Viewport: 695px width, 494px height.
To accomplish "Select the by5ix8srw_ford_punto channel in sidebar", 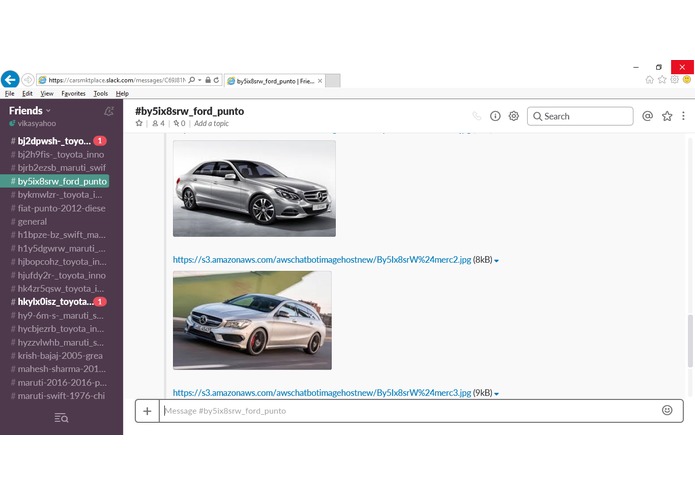I will coord(55,181).
